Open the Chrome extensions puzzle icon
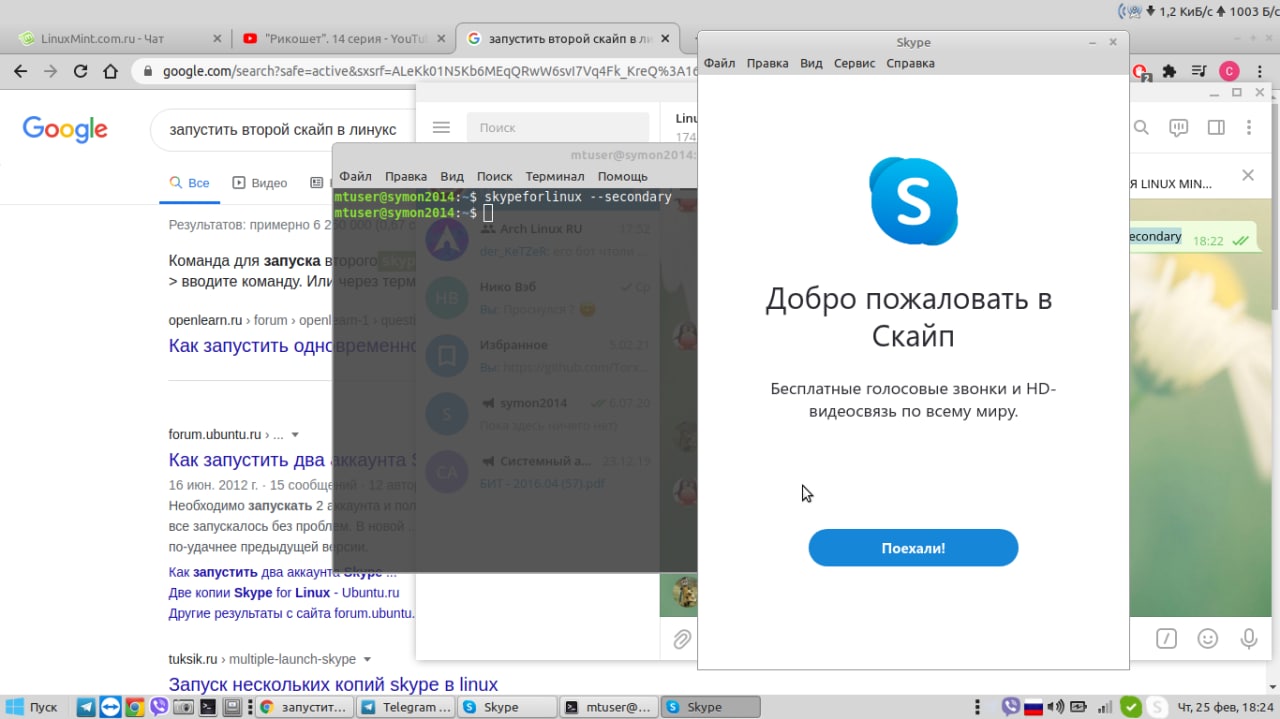Viewport: 1280px width, 719px height. [x=1169, y=71]
